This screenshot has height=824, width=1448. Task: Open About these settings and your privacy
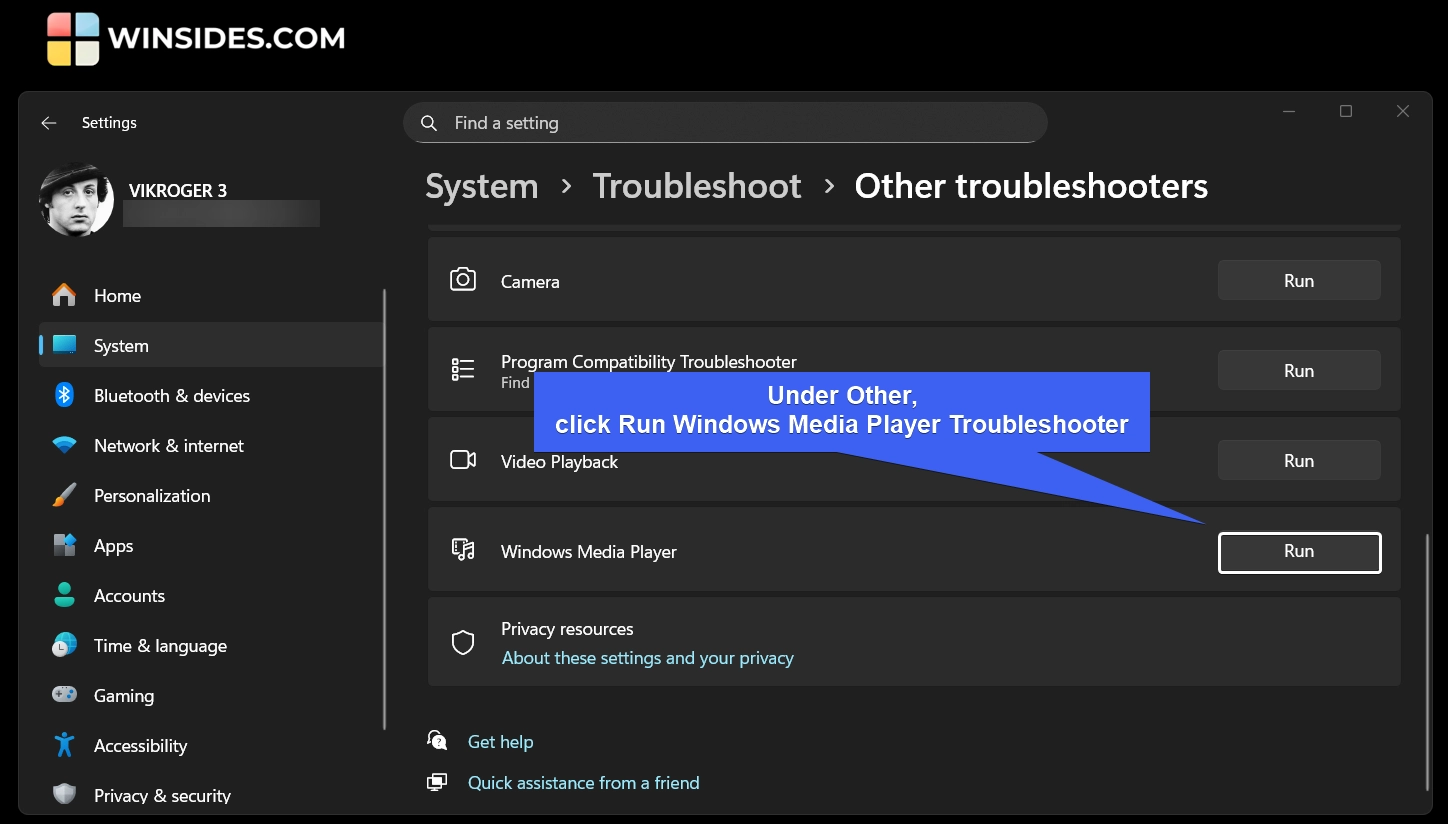(647, 658)
